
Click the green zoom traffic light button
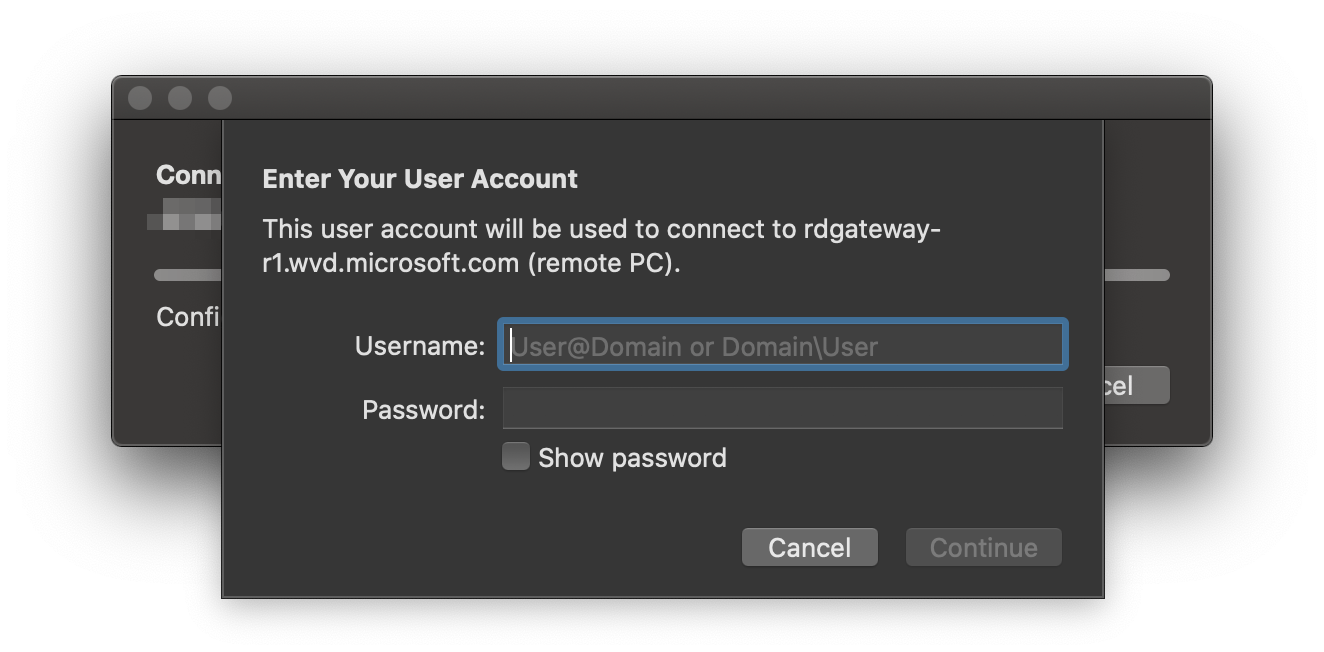click(219, 97)
